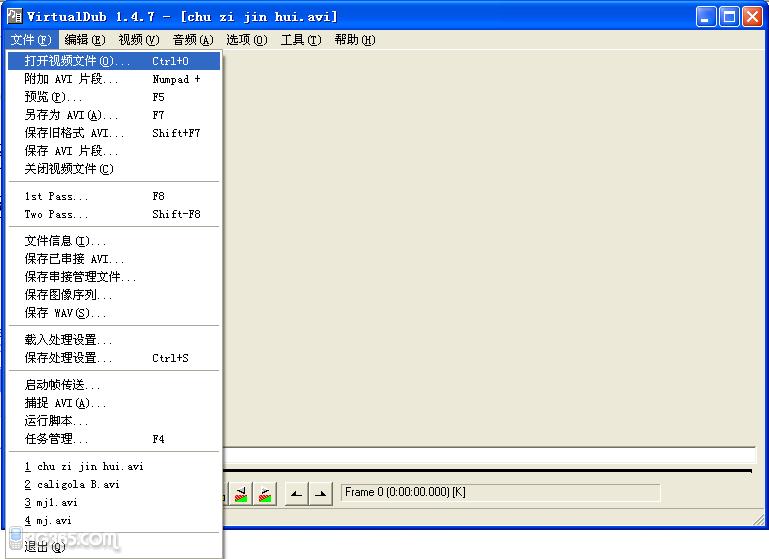Open the 视频(V) menu
Screen dimensions: 769x559
tap(139, 40)
